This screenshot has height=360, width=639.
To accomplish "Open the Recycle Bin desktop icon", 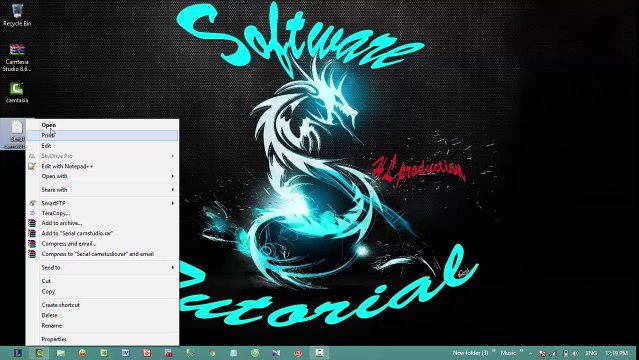I will tap(17, 15).
